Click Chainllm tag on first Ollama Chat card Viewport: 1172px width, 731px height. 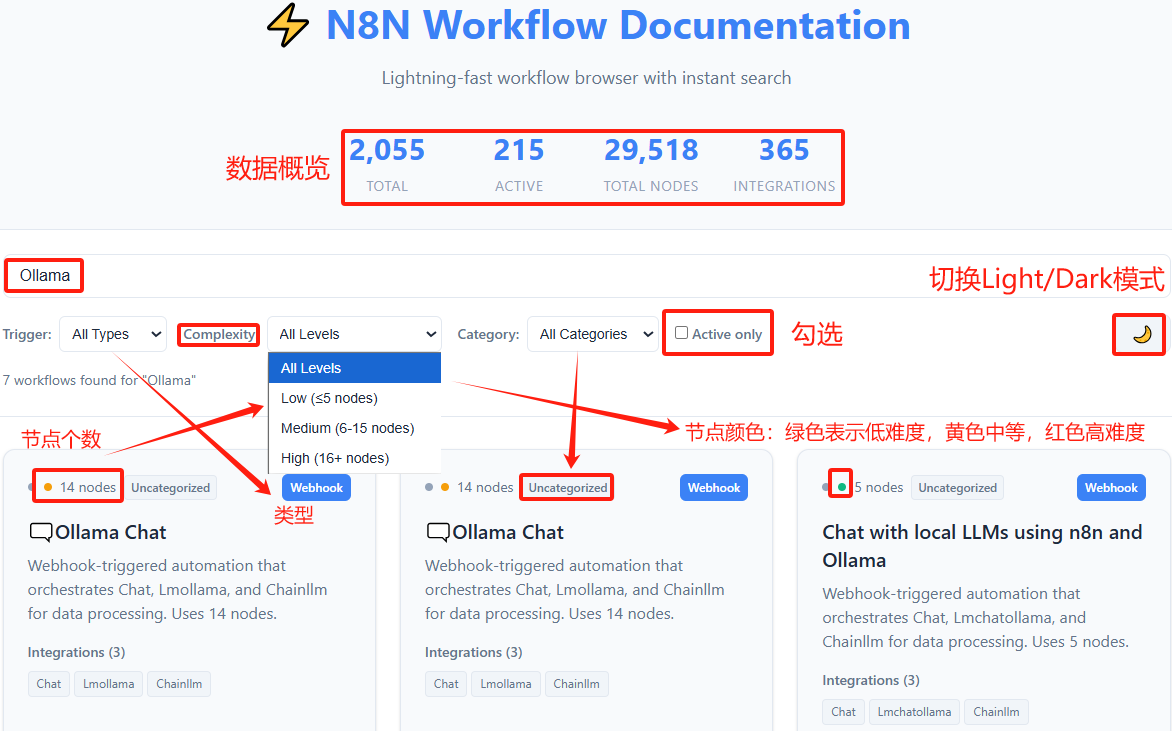[x=179, y=684]
